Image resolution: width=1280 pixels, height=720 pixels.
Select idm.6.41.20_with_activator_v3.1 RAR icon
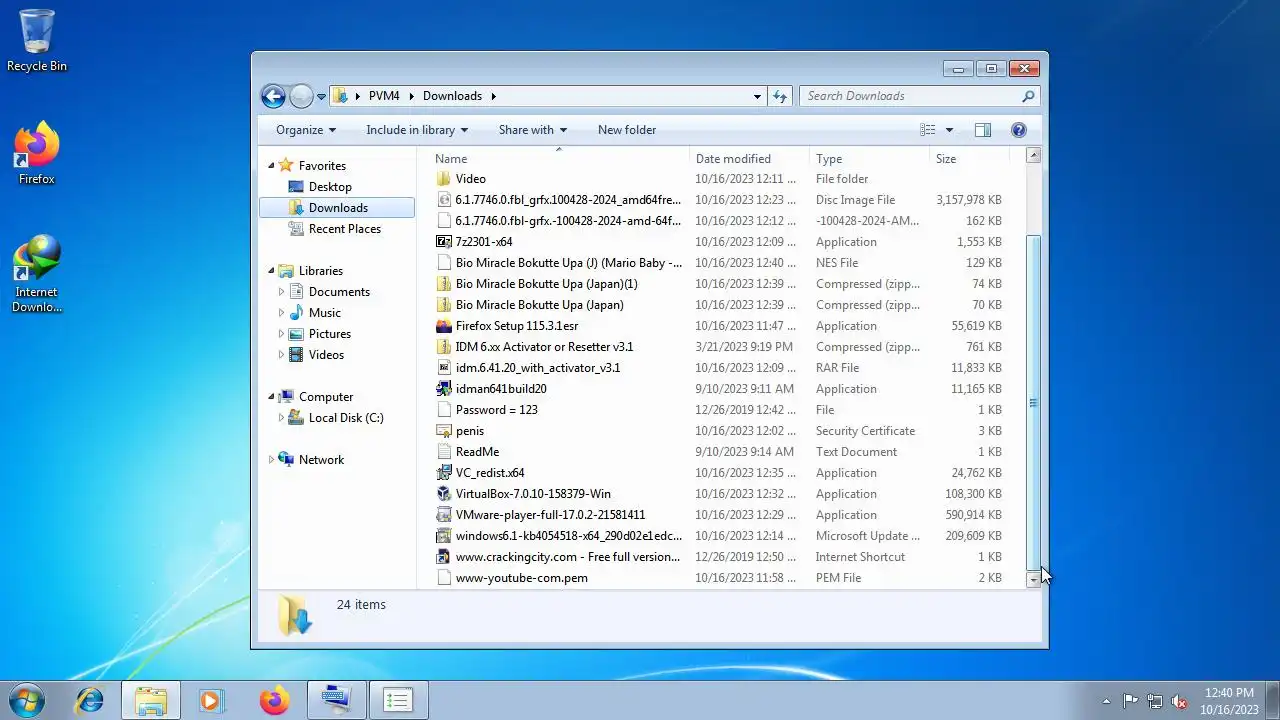(445, 368)
